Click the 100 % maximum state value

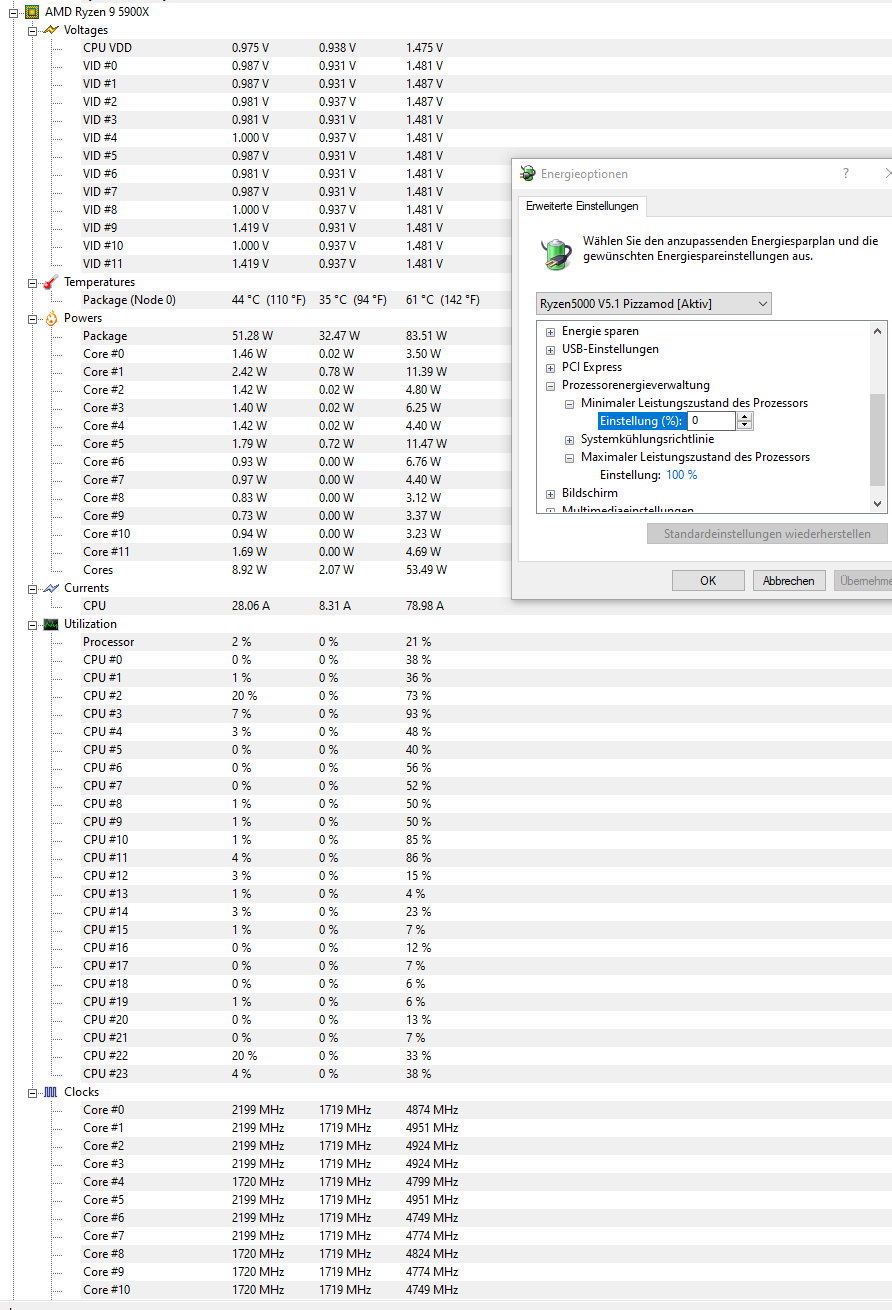[682, 475]
